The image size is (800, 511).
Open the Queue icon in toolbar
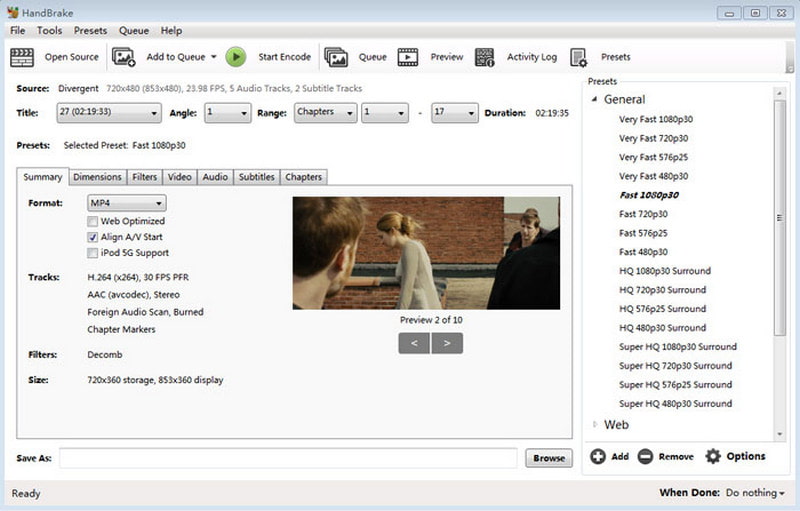point(336,57)
